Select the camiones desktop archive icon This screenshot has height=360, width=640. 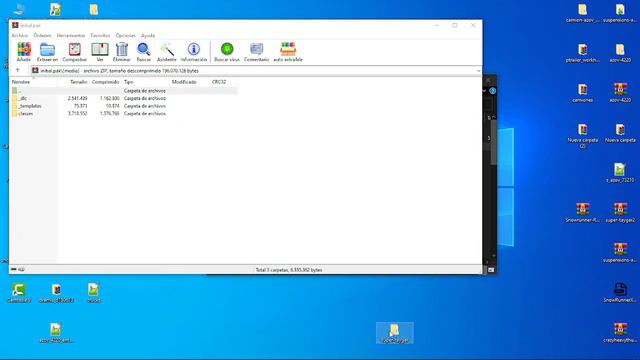coord(582,93)
